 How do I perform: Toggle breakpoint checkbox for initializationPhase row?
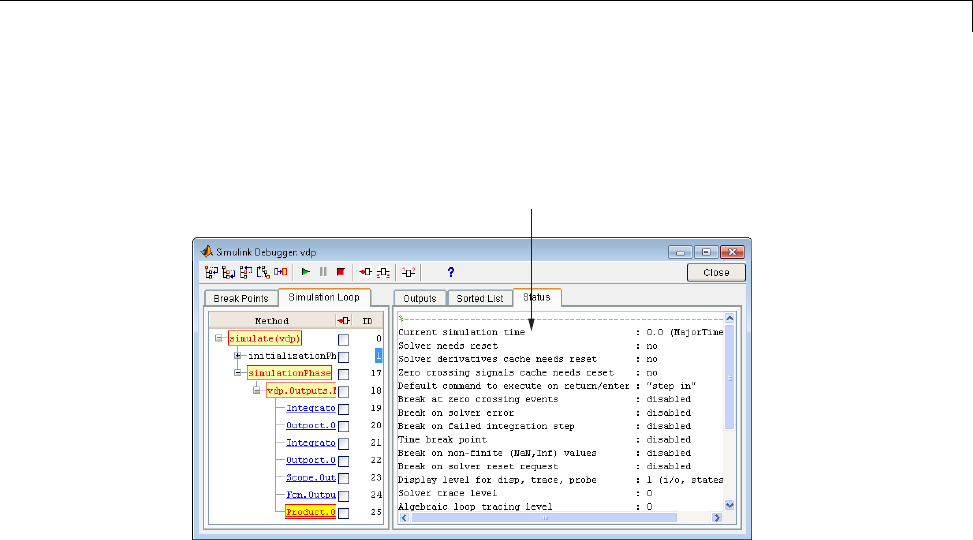coord(343,357)
